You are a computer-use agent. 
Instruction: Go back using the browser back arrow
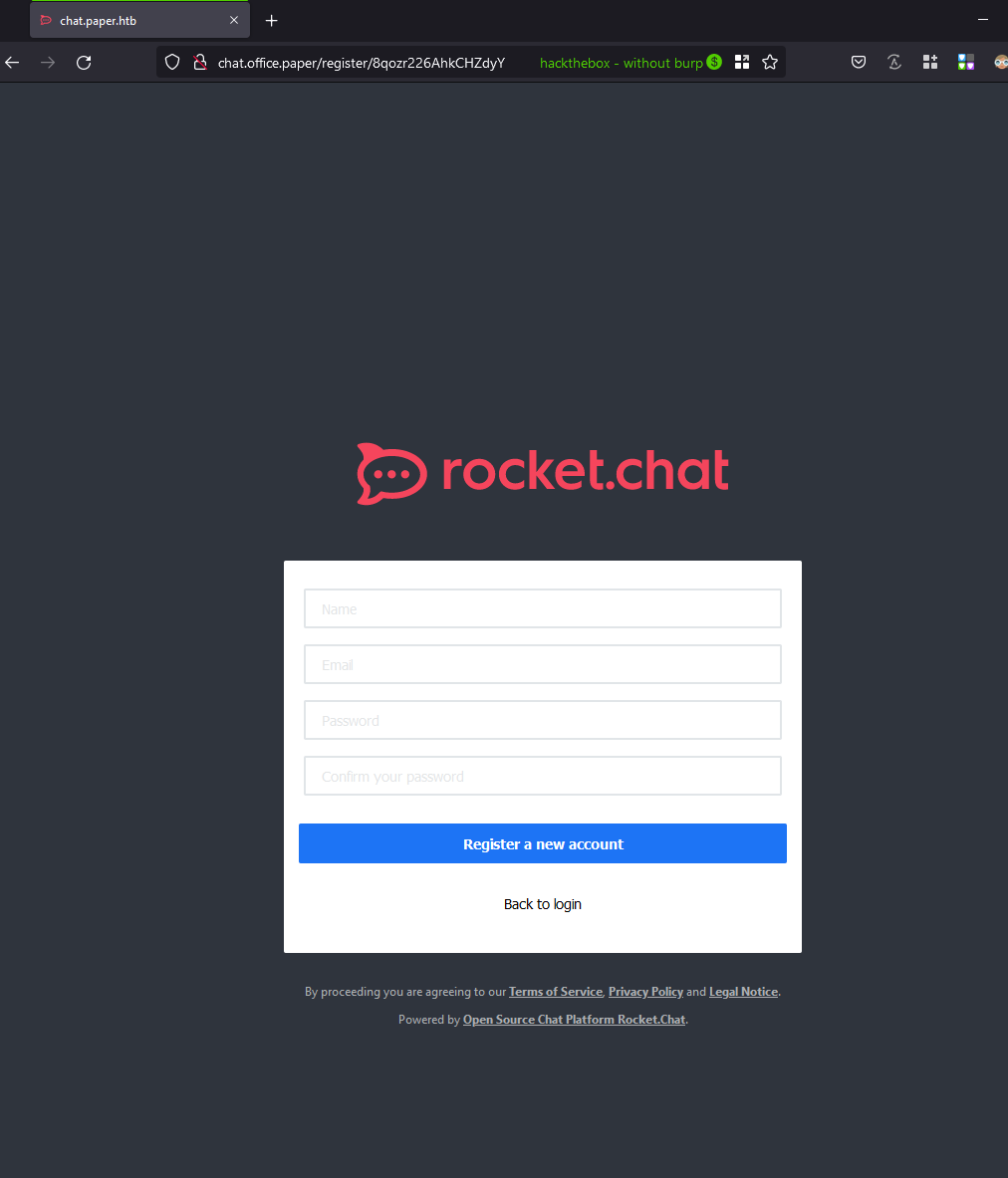pos(12,63)
